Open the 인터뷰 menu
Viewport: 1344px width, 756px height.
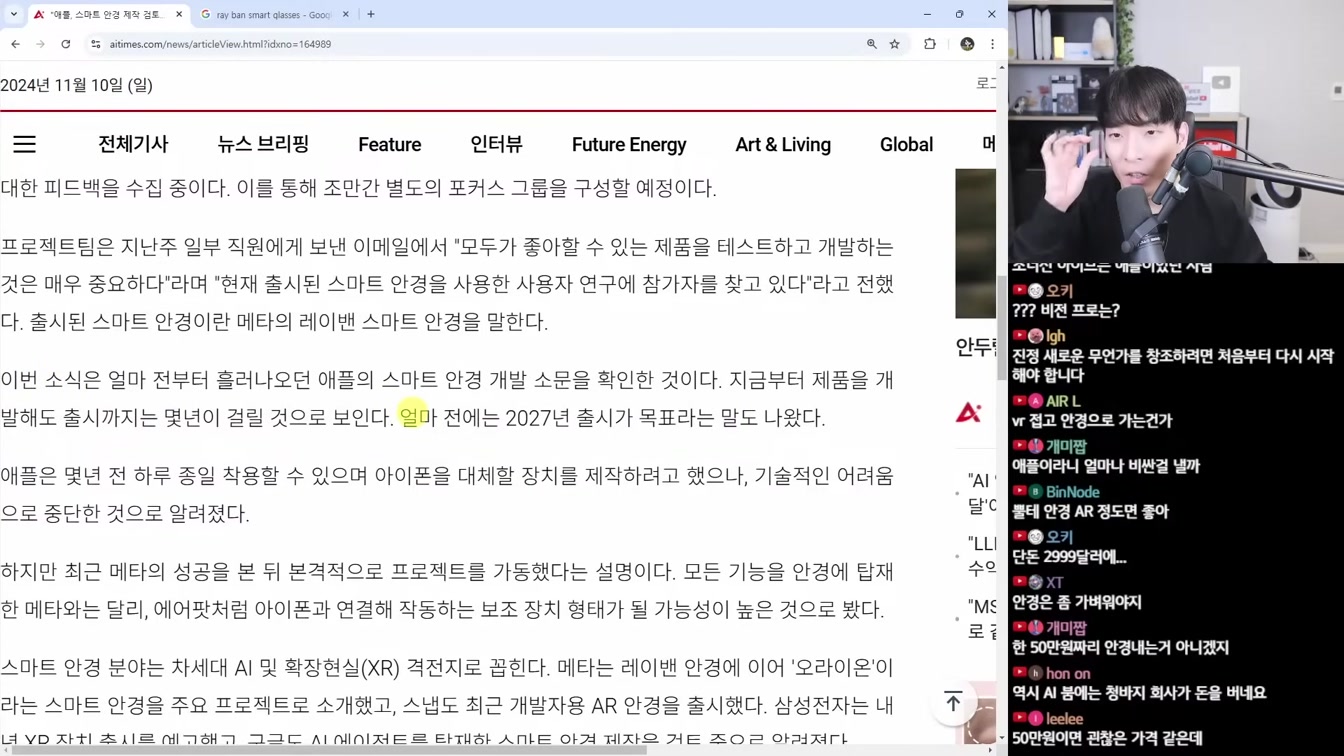[x=497, y=145]
